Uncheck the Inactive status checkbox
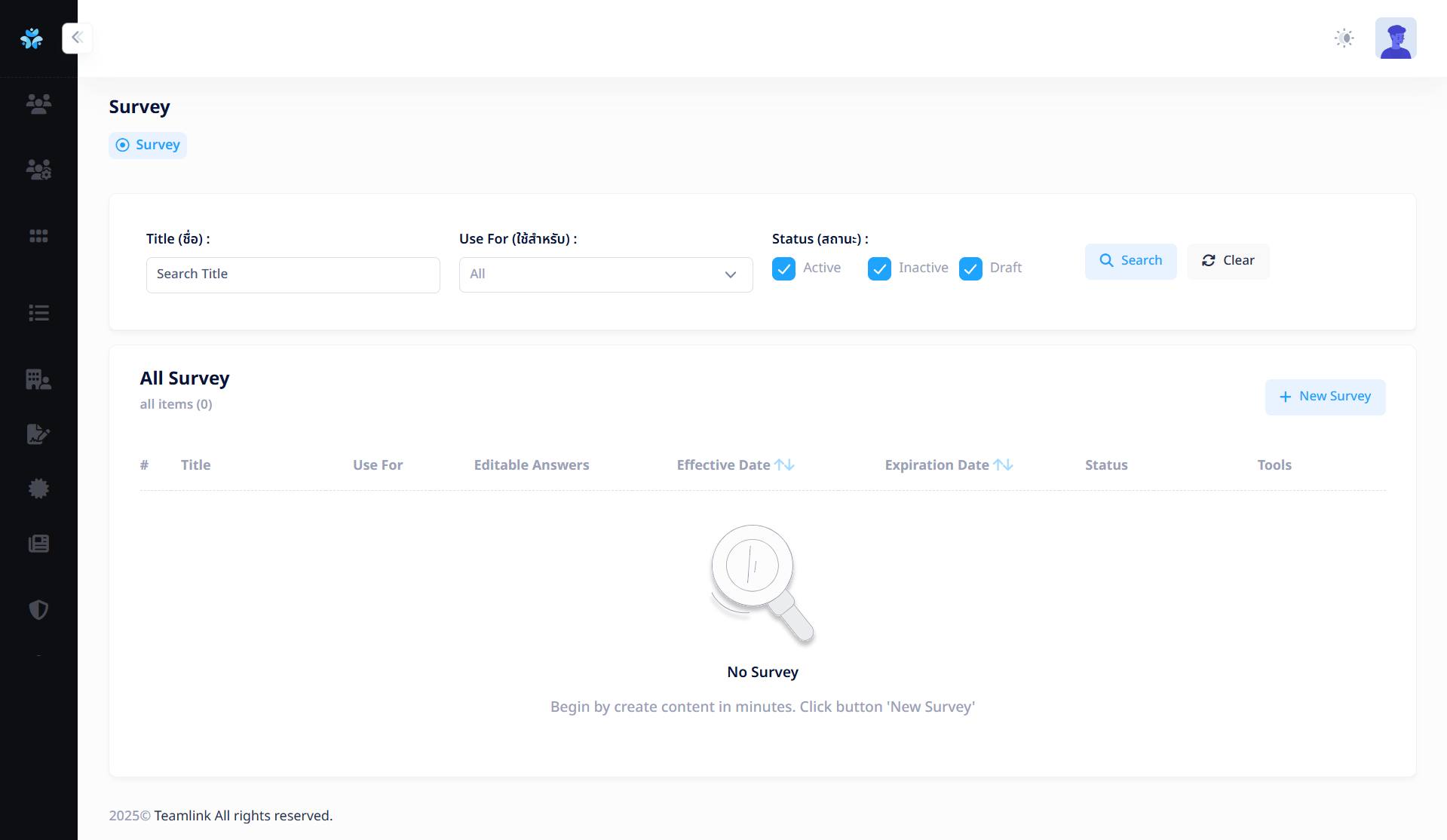 [879, 268]
